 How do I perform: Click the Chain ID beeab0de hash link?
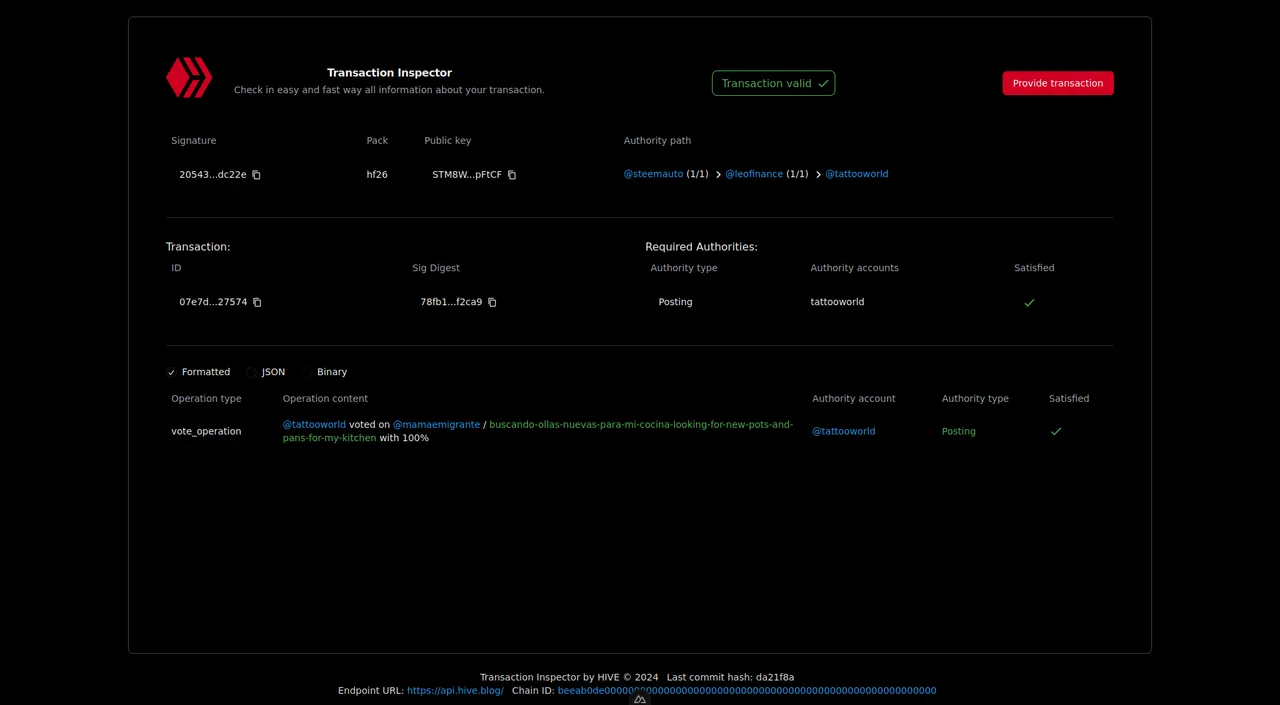tap(747, 691)
